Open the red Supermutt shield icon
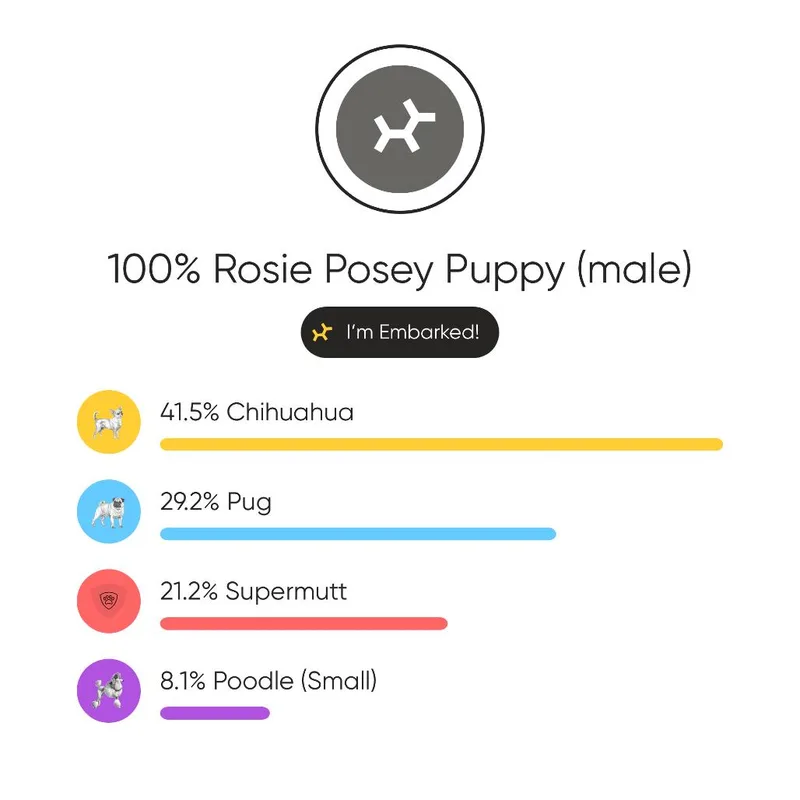The height and width of the screenshot is (800, 800). [x=109, y=601]
